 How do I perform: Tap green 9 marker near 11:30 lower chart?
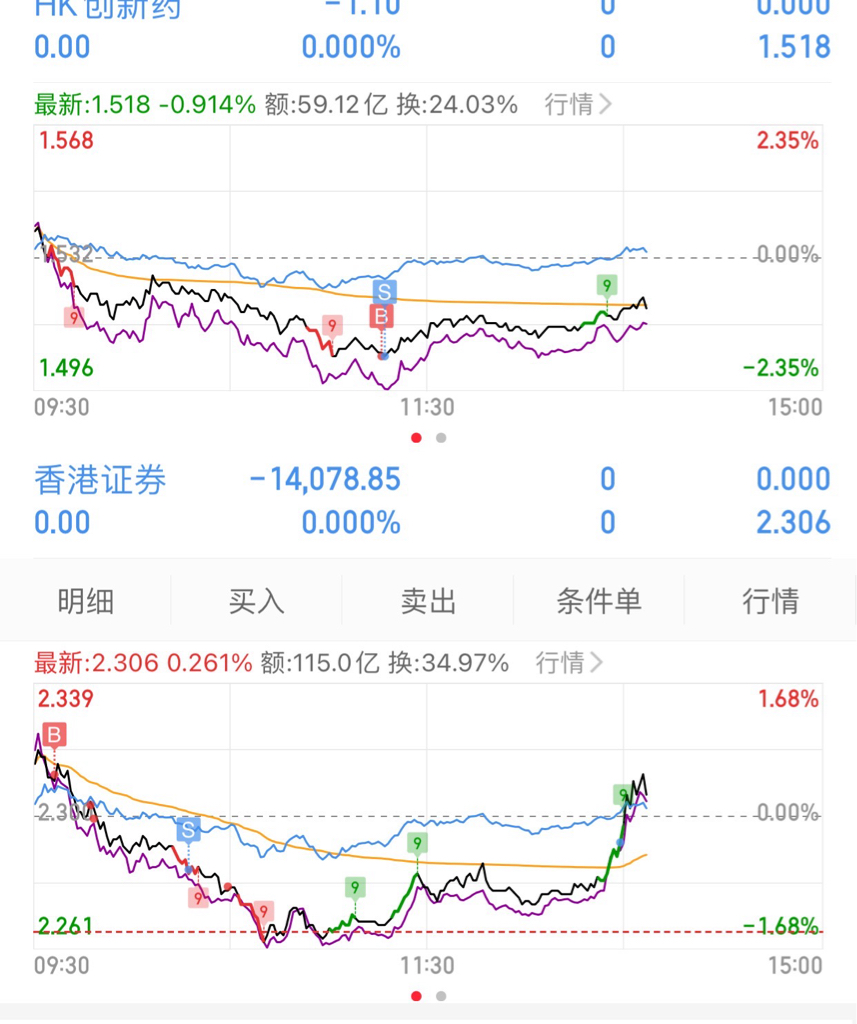coord(417,843)
